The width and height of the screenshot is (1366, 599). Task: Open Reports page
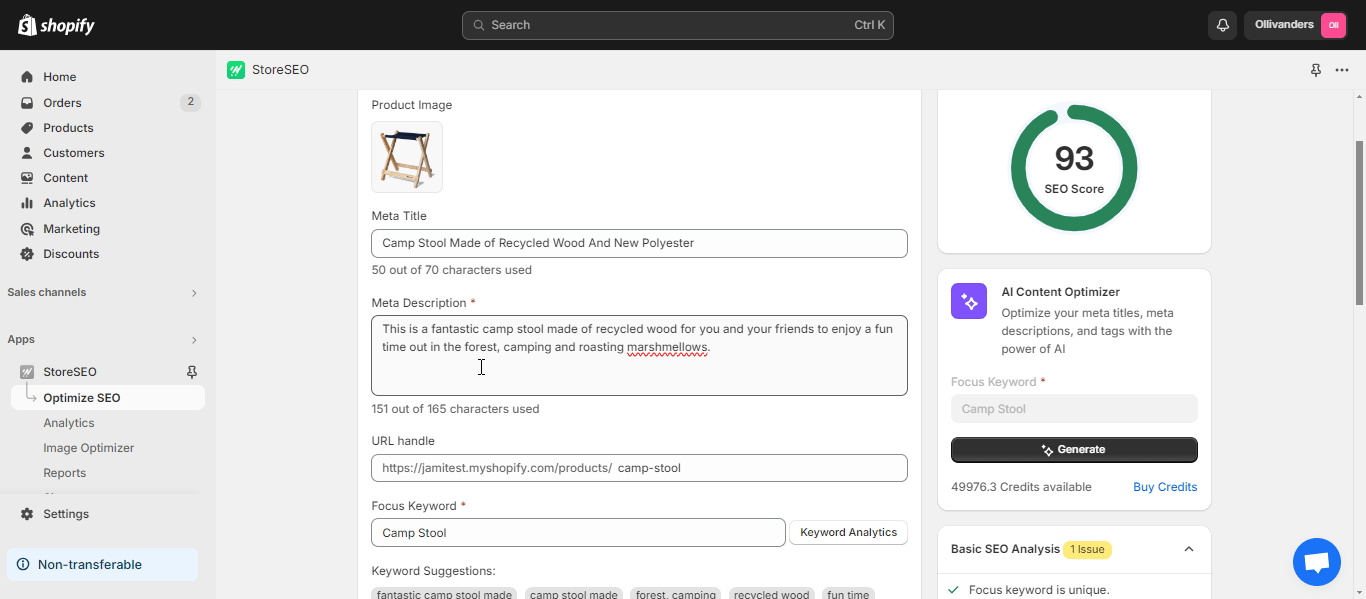[x=65, y=473]
